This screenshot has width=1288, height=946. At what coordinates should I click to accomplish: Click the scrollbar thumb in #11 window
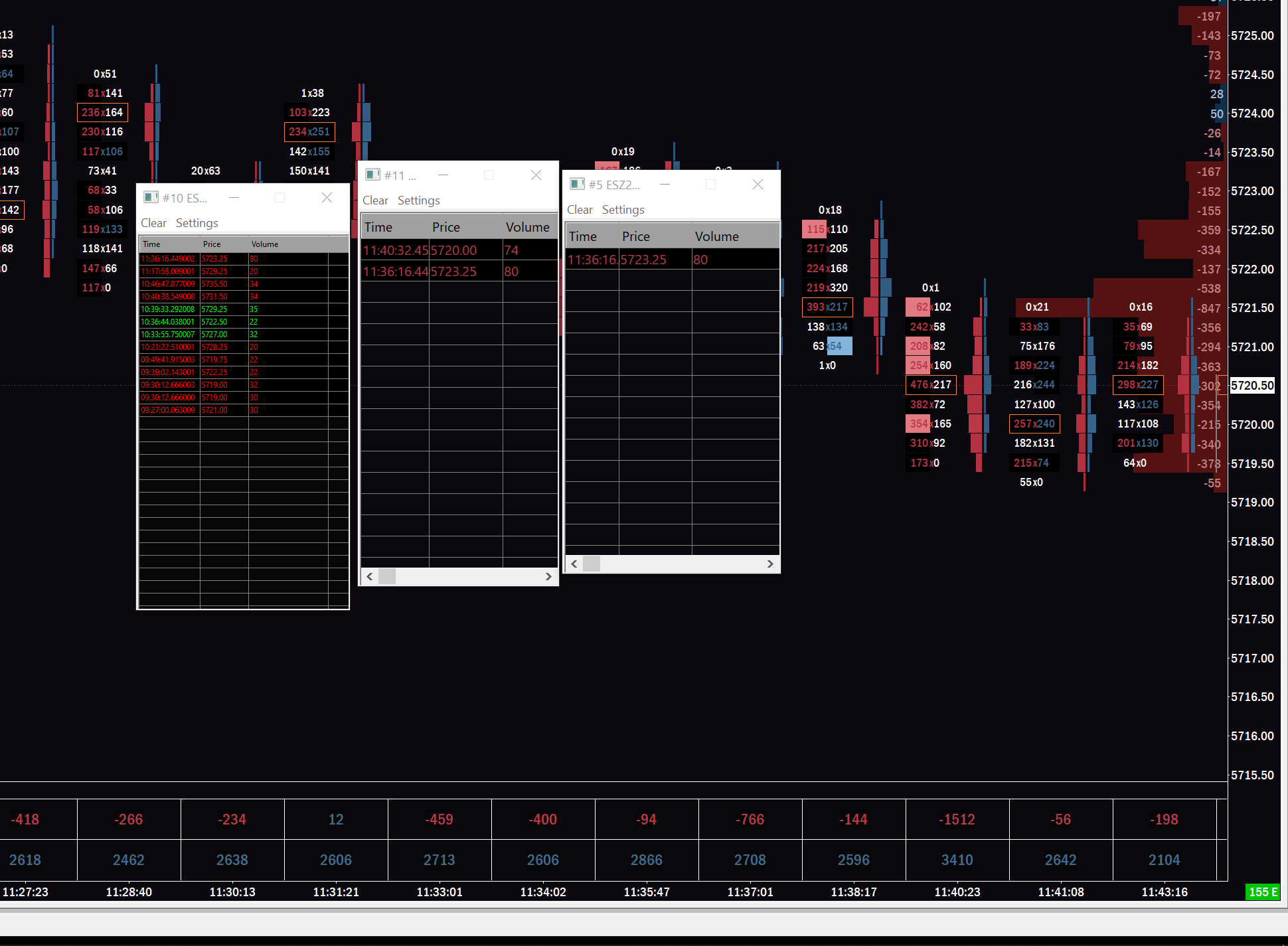(387, 576)
